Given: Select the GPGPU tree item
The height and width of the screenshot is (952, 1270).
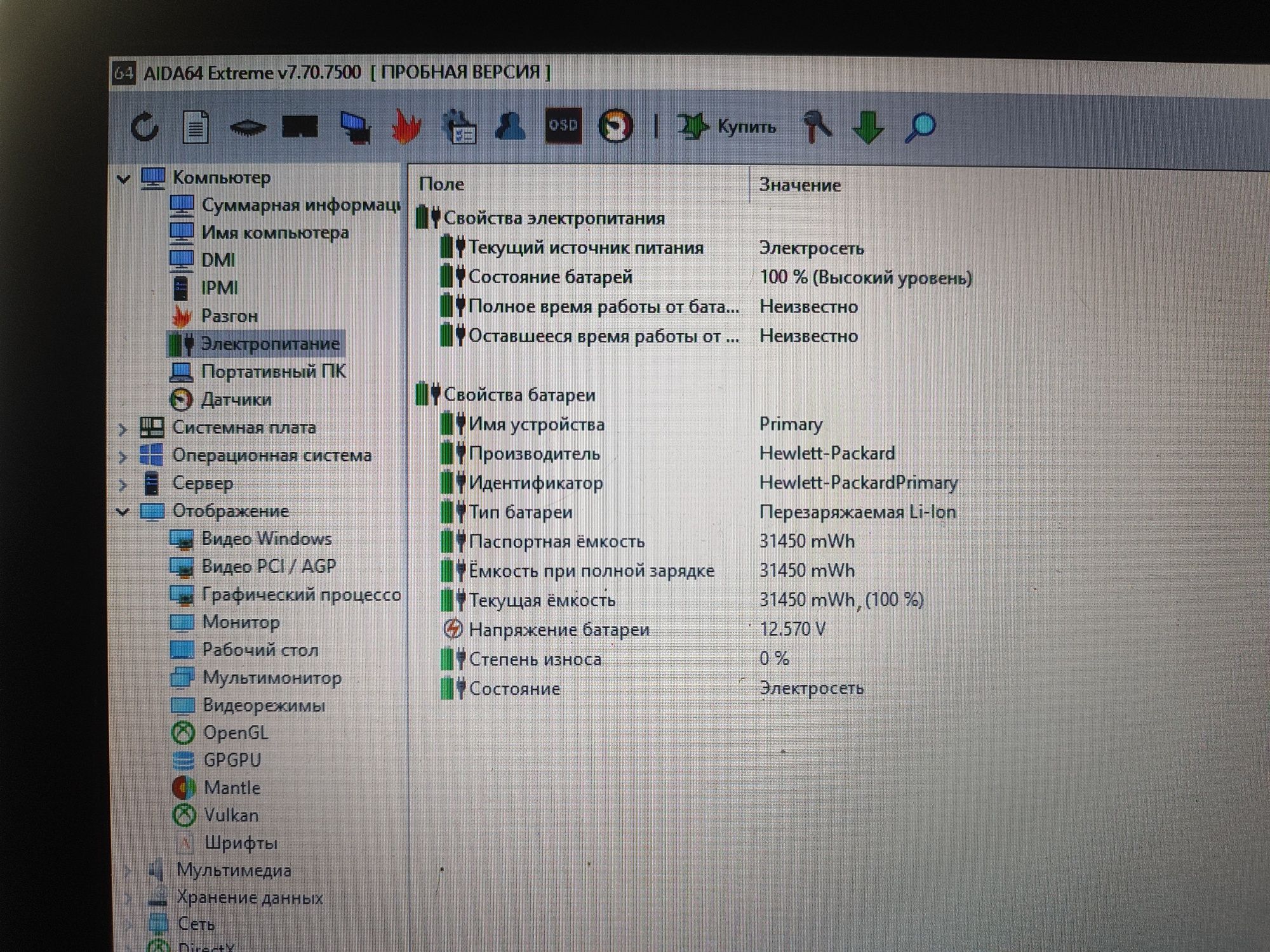Looking at the screenshot, I should 216,760.
